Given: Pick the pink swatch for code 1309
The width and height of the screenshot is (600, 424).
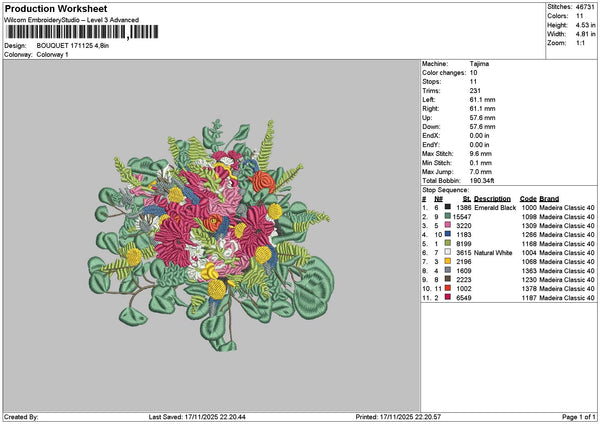Looking at the screenshot, I should (448, 225).
